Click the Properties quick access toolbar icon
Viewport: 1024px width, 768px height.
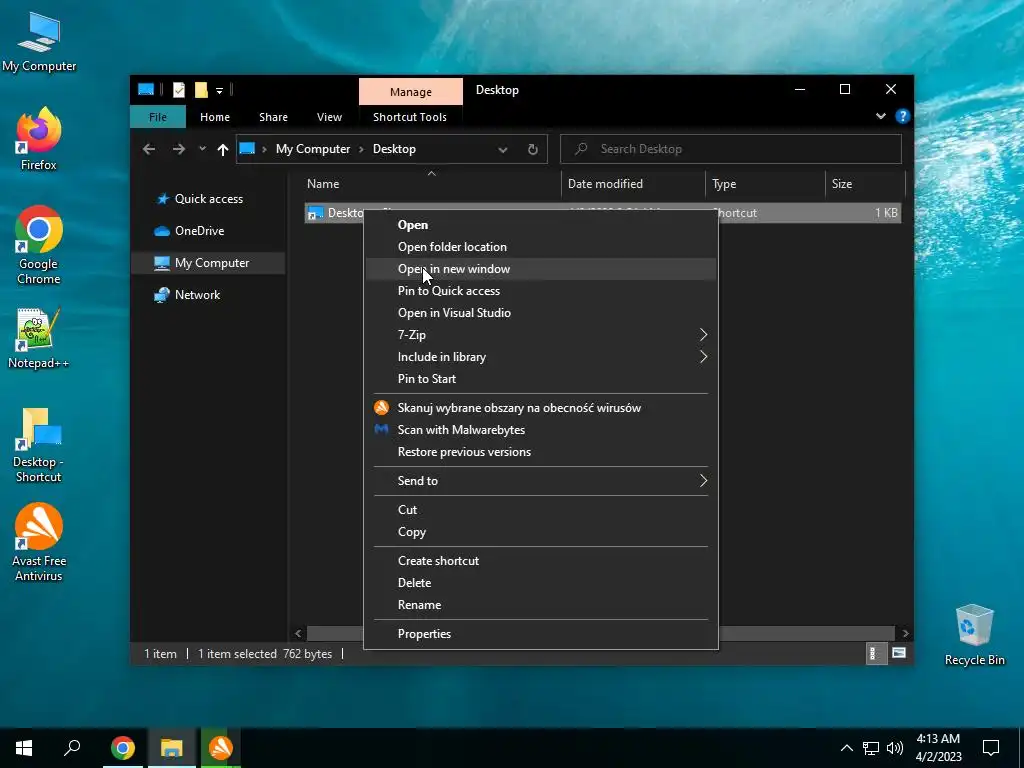179,90
